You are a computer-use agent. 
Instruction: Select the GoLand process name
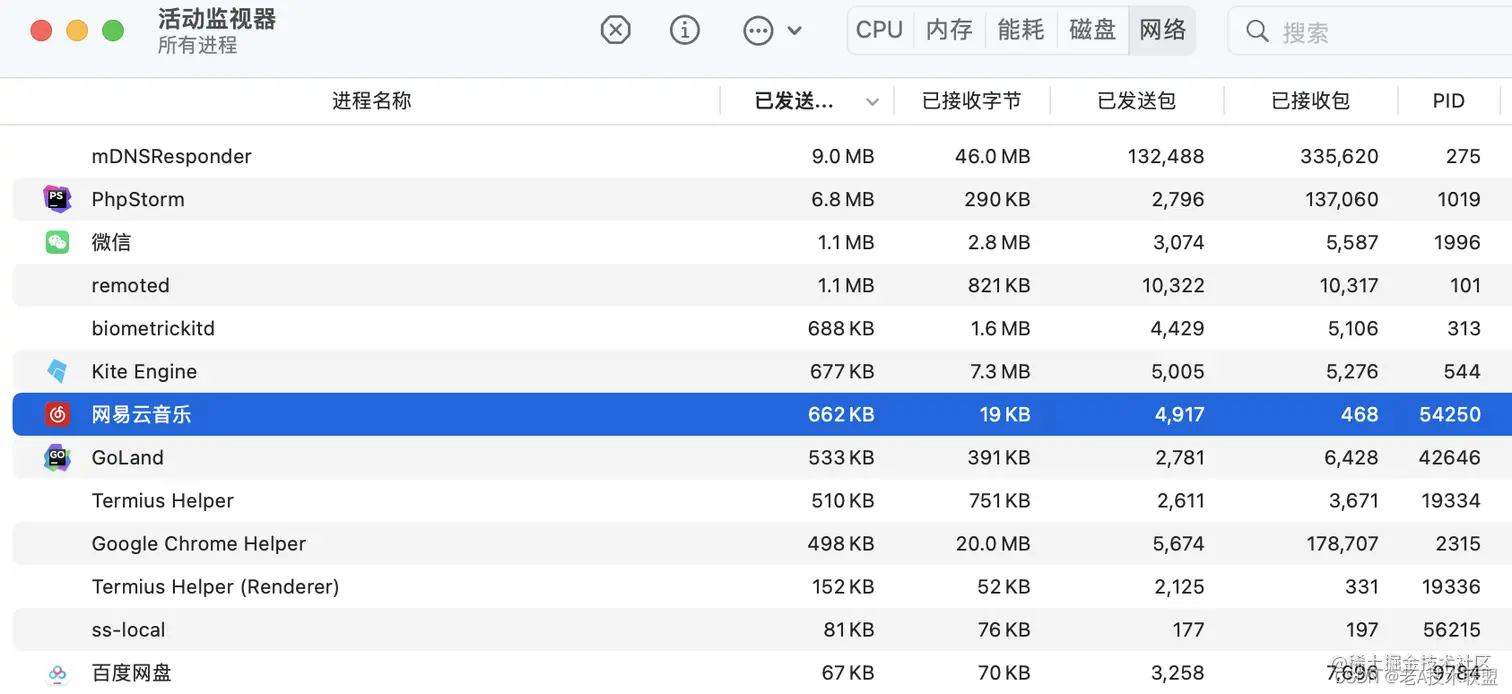click(x=127, y=457)
